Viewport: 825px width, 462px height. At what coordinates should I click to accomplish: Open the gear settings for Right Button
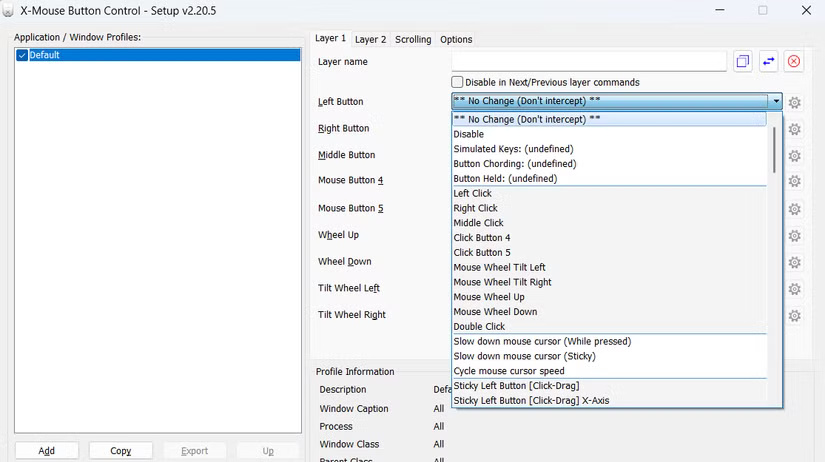tap(795, 129)
